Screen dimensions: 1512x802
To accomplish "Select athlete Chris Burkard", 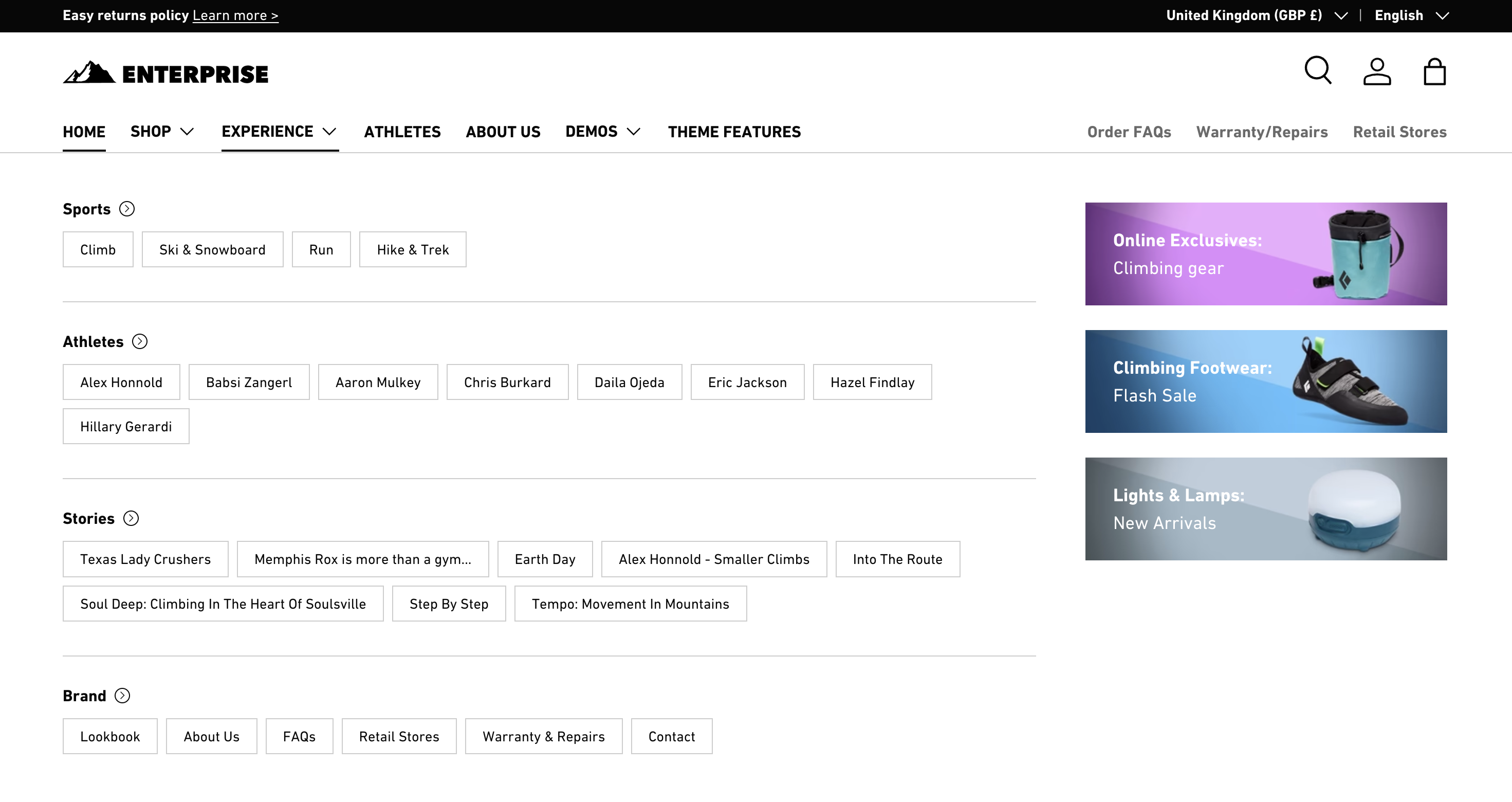I will click(x=507, y=382).
